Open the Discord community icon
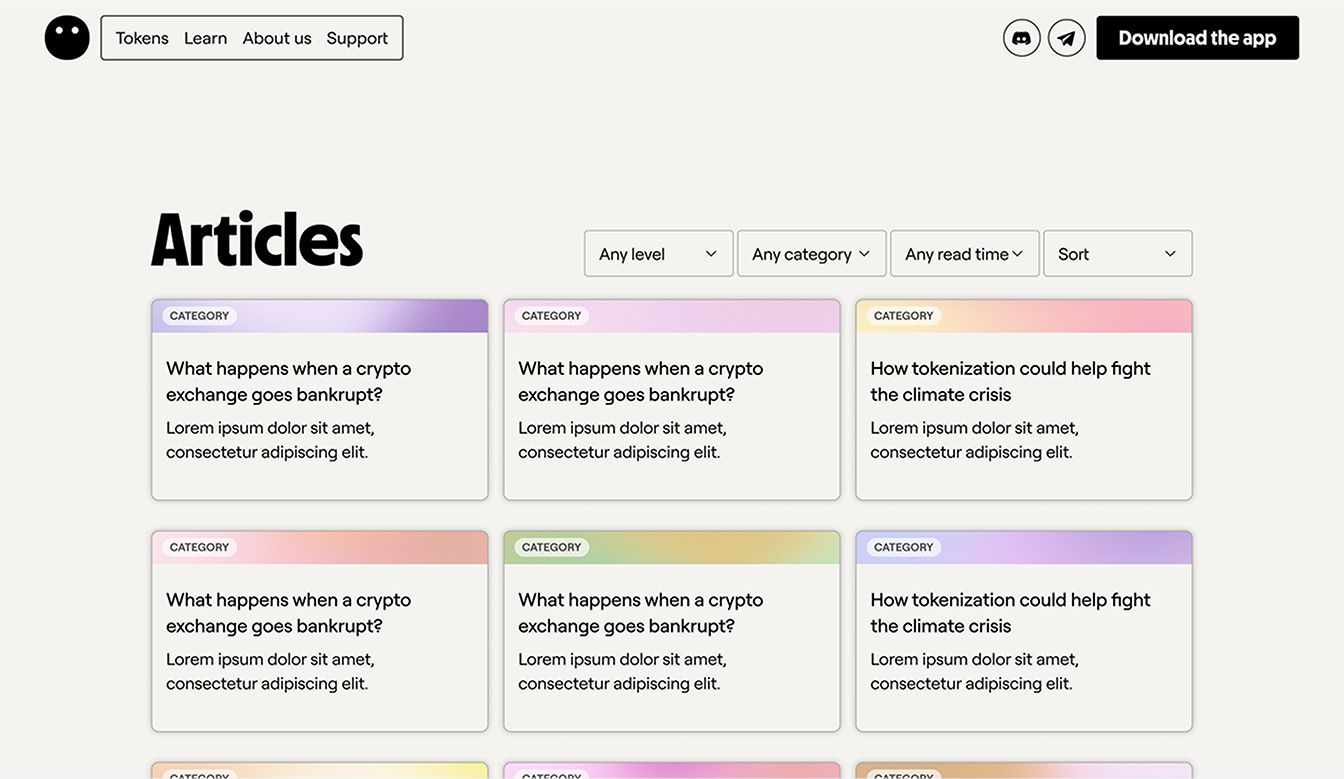The width and height of the screenshot is (1344, 779). (1021, 38)
